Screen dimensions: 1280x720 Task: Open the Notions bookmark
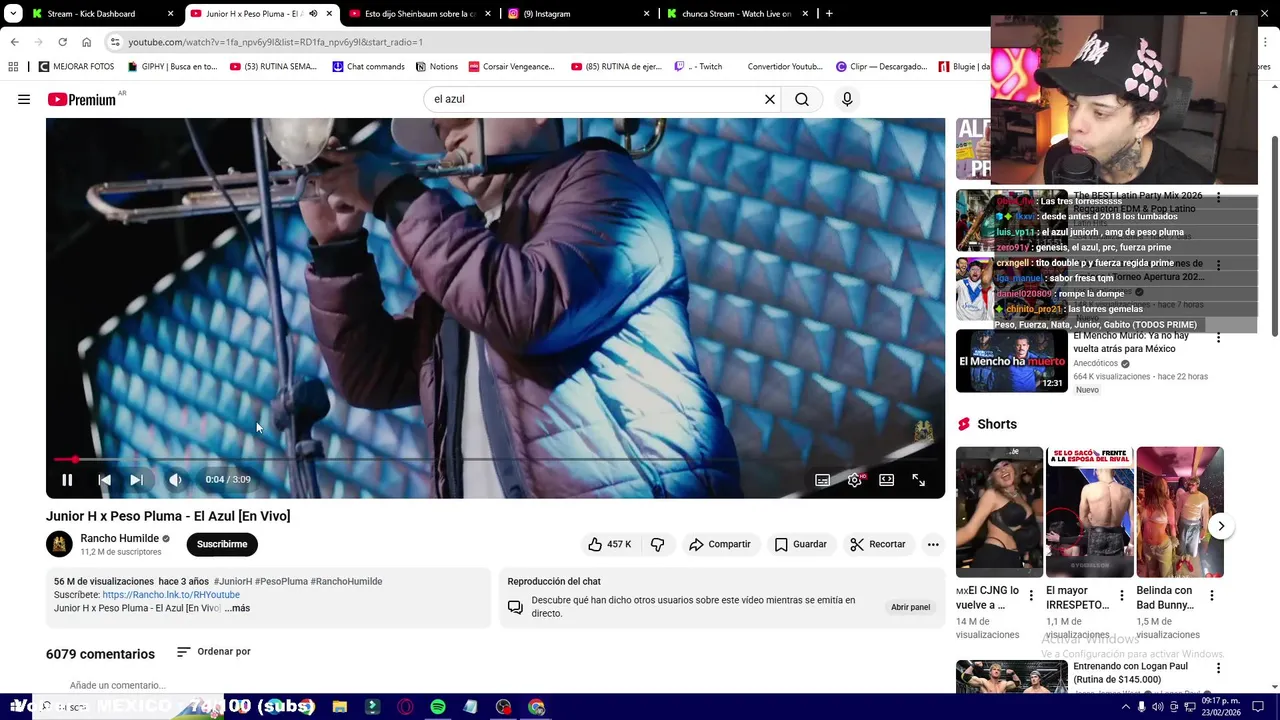(x=436, y=67)
